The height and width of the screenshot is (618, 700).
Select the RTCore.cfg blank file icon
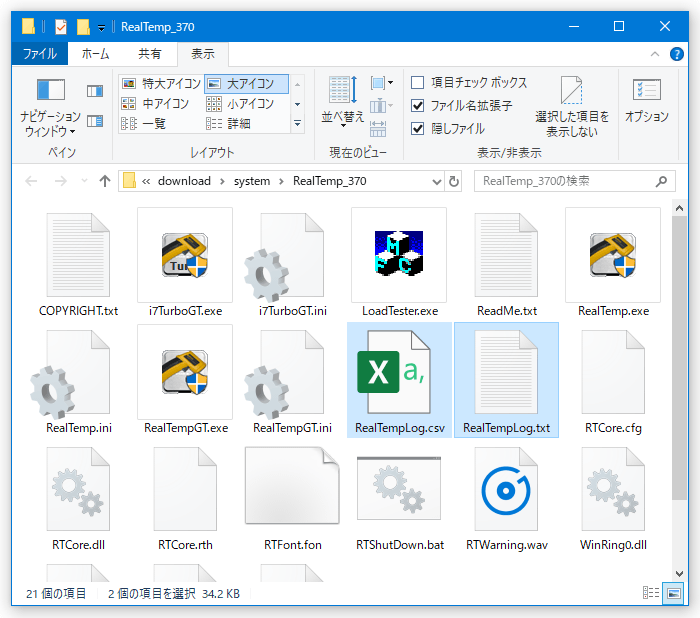pyautogui.click(x=613, y=372)
